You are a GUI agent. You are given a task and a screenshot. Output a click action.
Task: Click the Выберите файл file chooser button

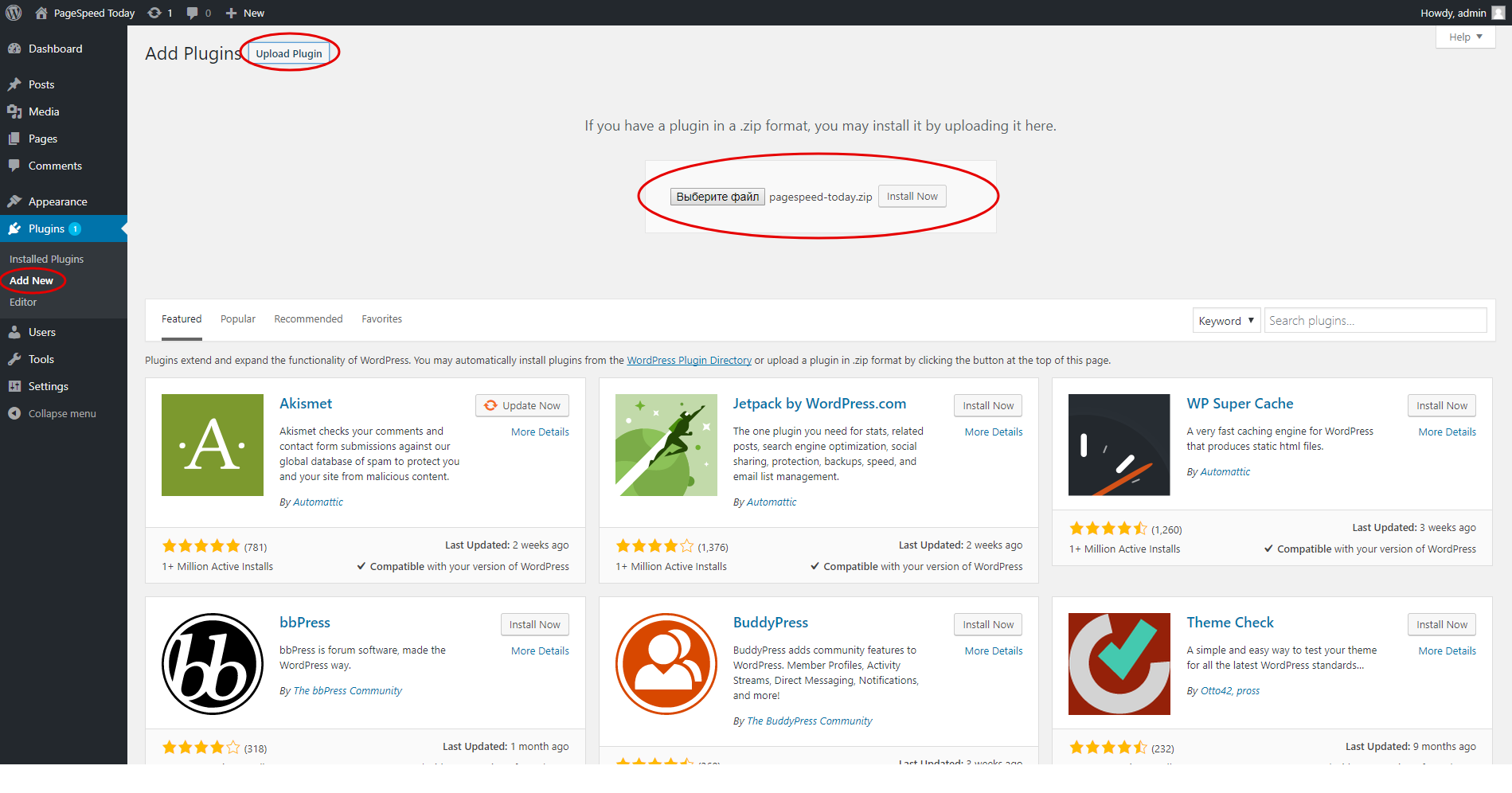717,197
